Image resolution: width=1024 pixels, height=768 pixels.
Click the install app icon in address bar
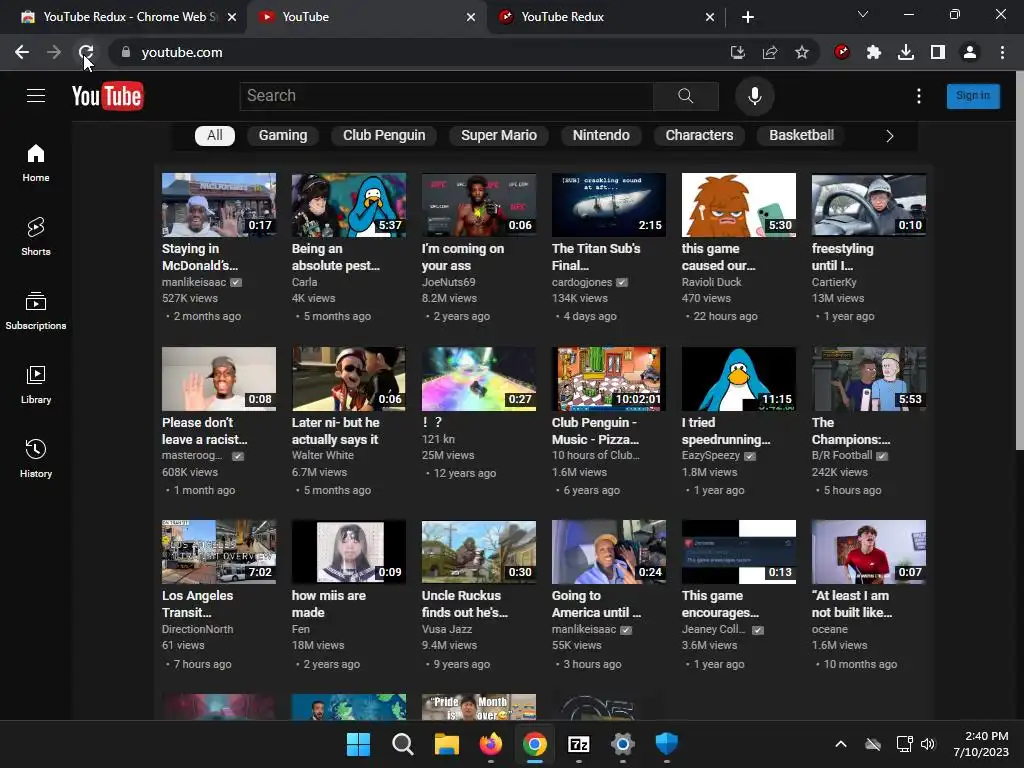tap(738, 52)
